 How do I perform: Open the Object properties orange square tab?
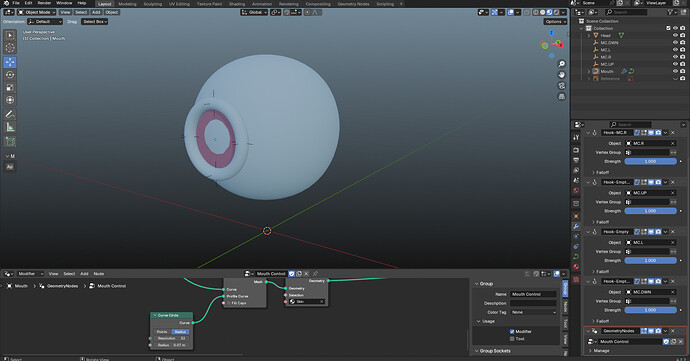coord(576,216)
